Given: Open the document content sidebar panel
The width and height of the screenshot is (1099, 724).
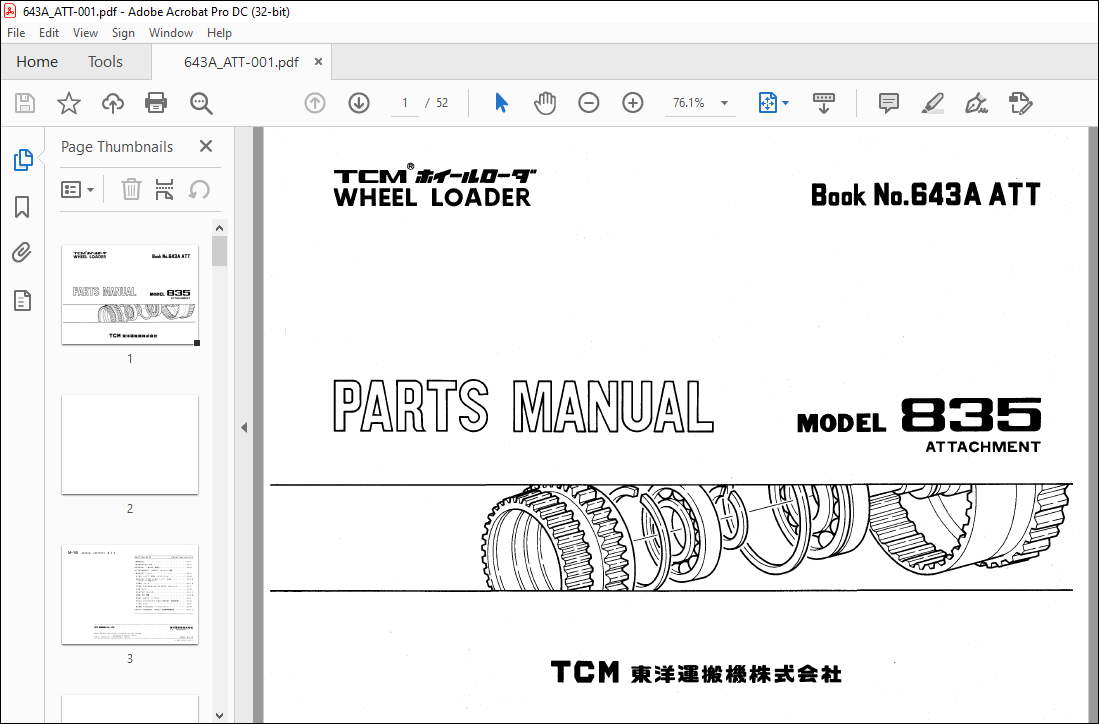Looking at the screenshot, I should tap(22, 301).
